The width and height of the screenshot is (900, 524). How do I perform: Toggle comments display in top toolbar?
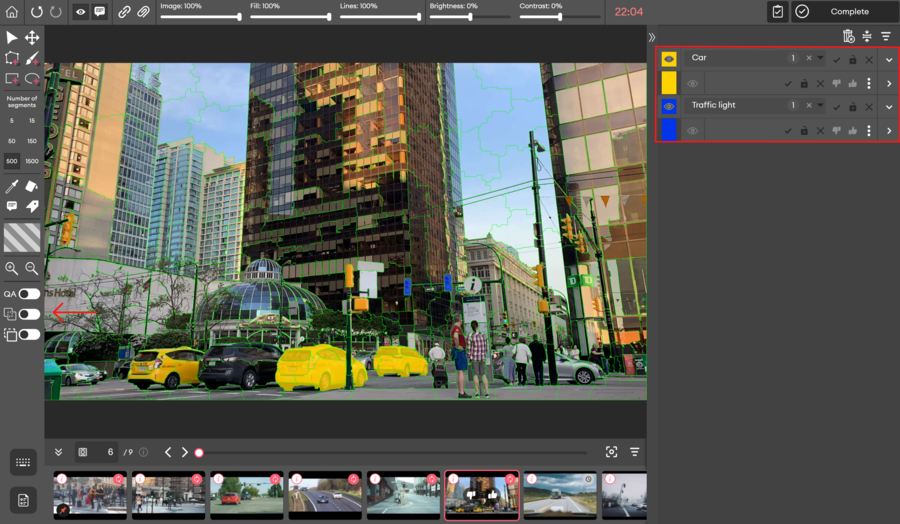100,11
